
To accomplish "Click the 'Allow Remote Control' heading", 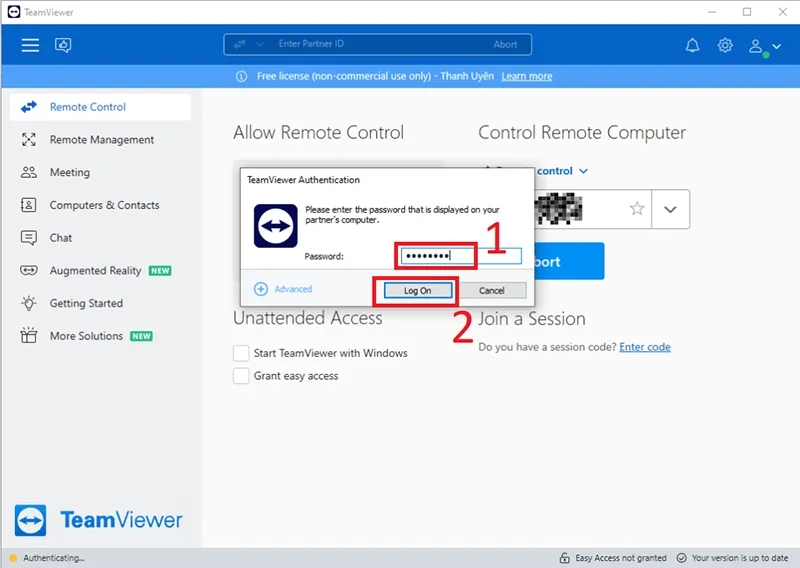I will click(x=318, y=133).
